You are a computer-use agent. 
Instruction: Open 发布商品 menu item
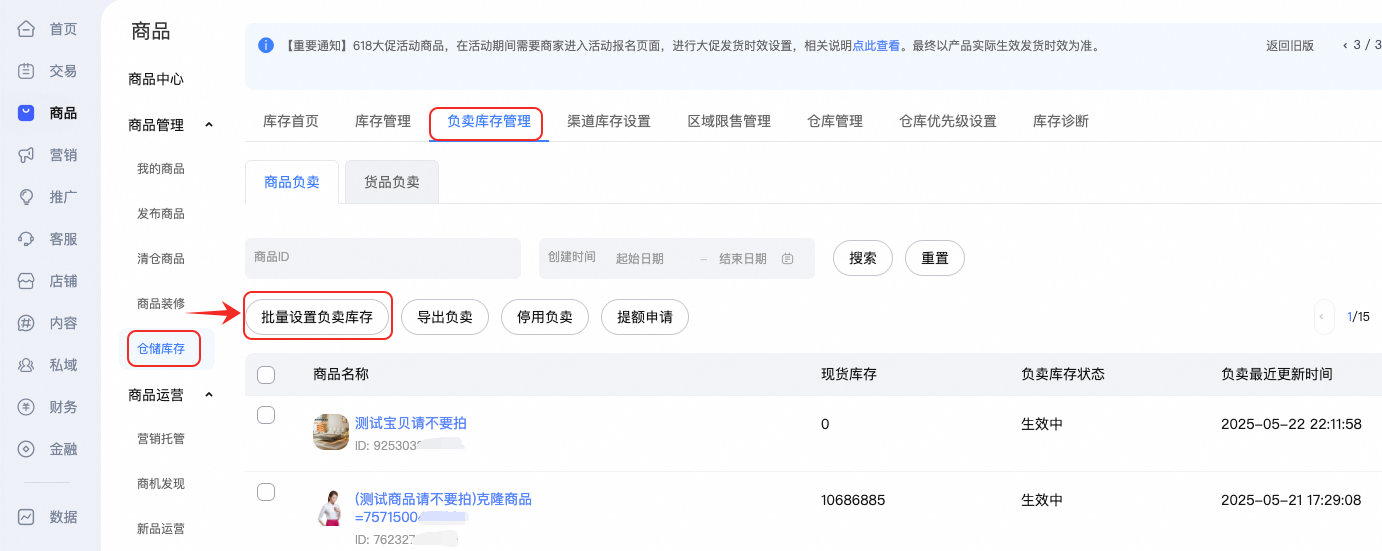coord(161,214)
